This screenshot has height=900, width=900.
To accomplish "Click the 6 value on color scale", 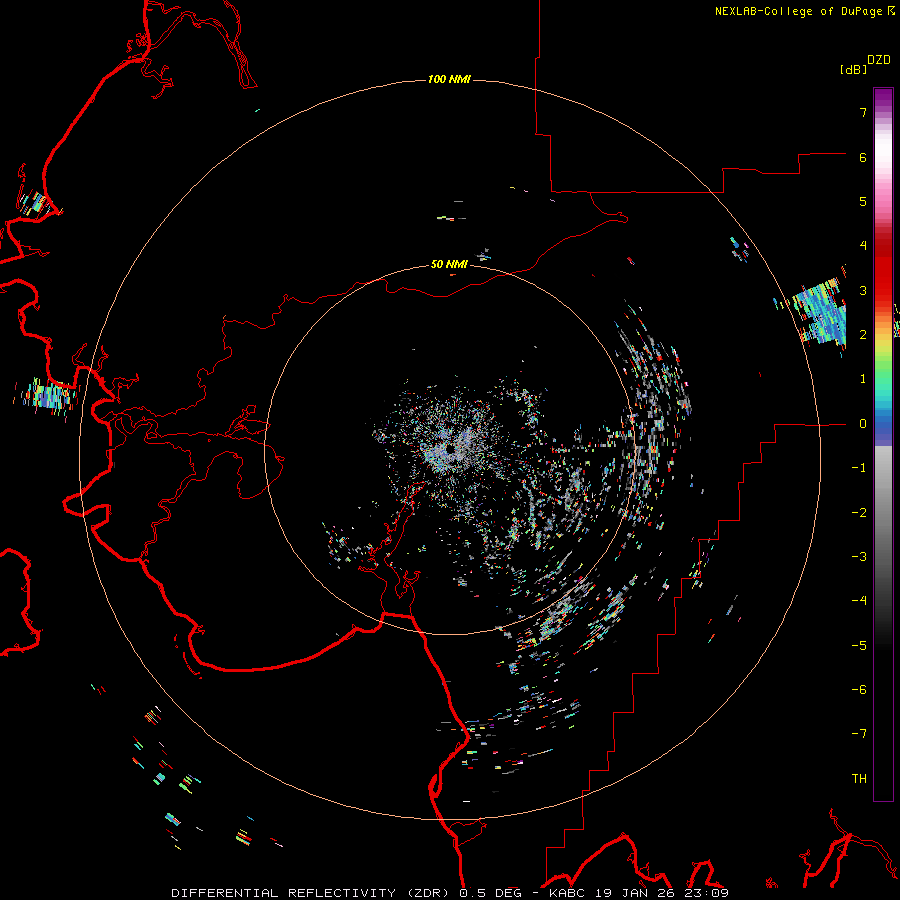I will pyautogui.click(x=863, y=157).
